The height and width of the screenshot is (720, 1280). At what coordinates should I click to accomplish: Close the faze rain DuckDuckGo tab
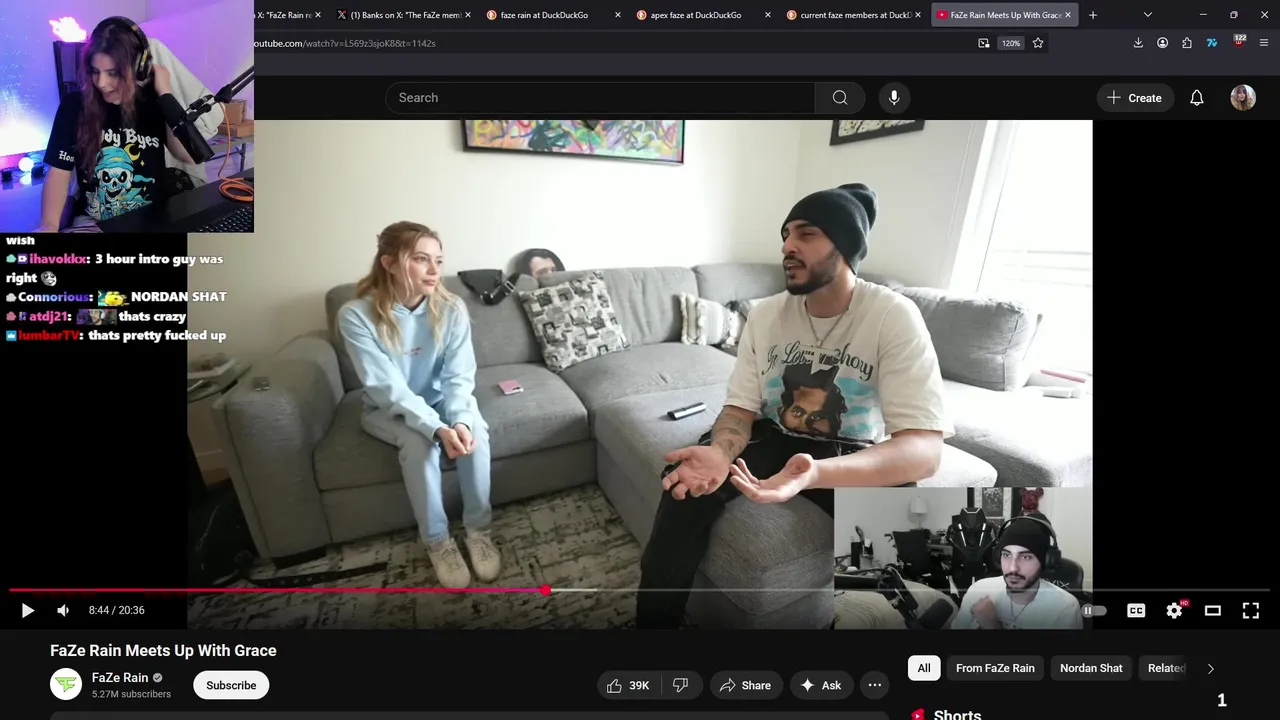[618, 15]
